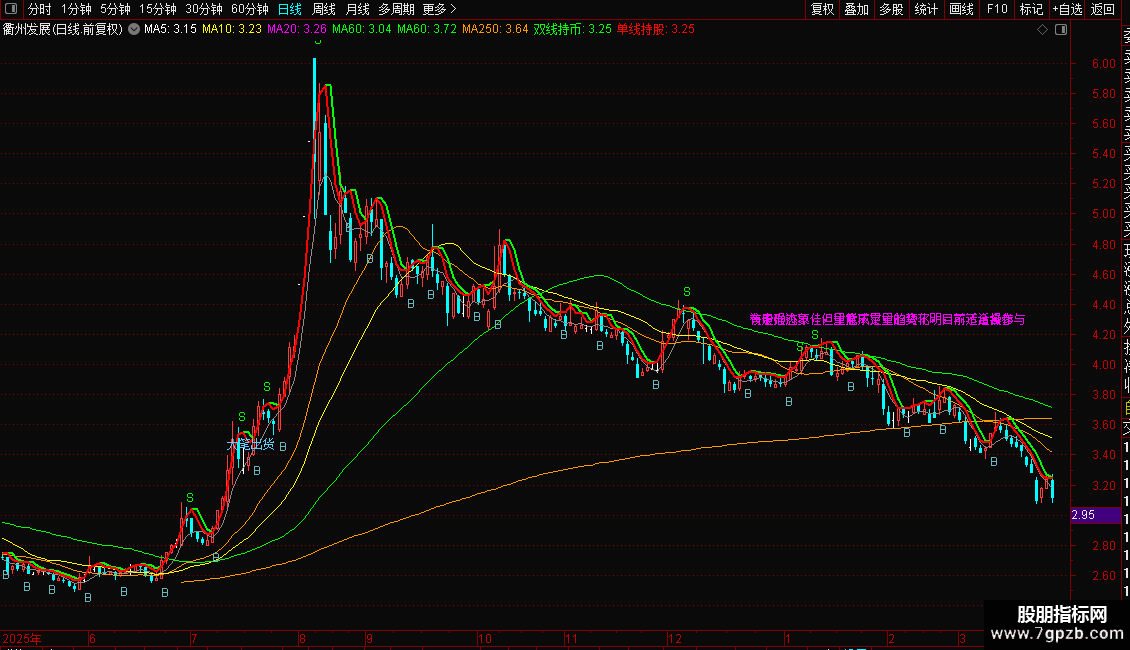Open the indicator dropdown beside stock name
Screen dimensions: 1130x650
click(134, 30)
